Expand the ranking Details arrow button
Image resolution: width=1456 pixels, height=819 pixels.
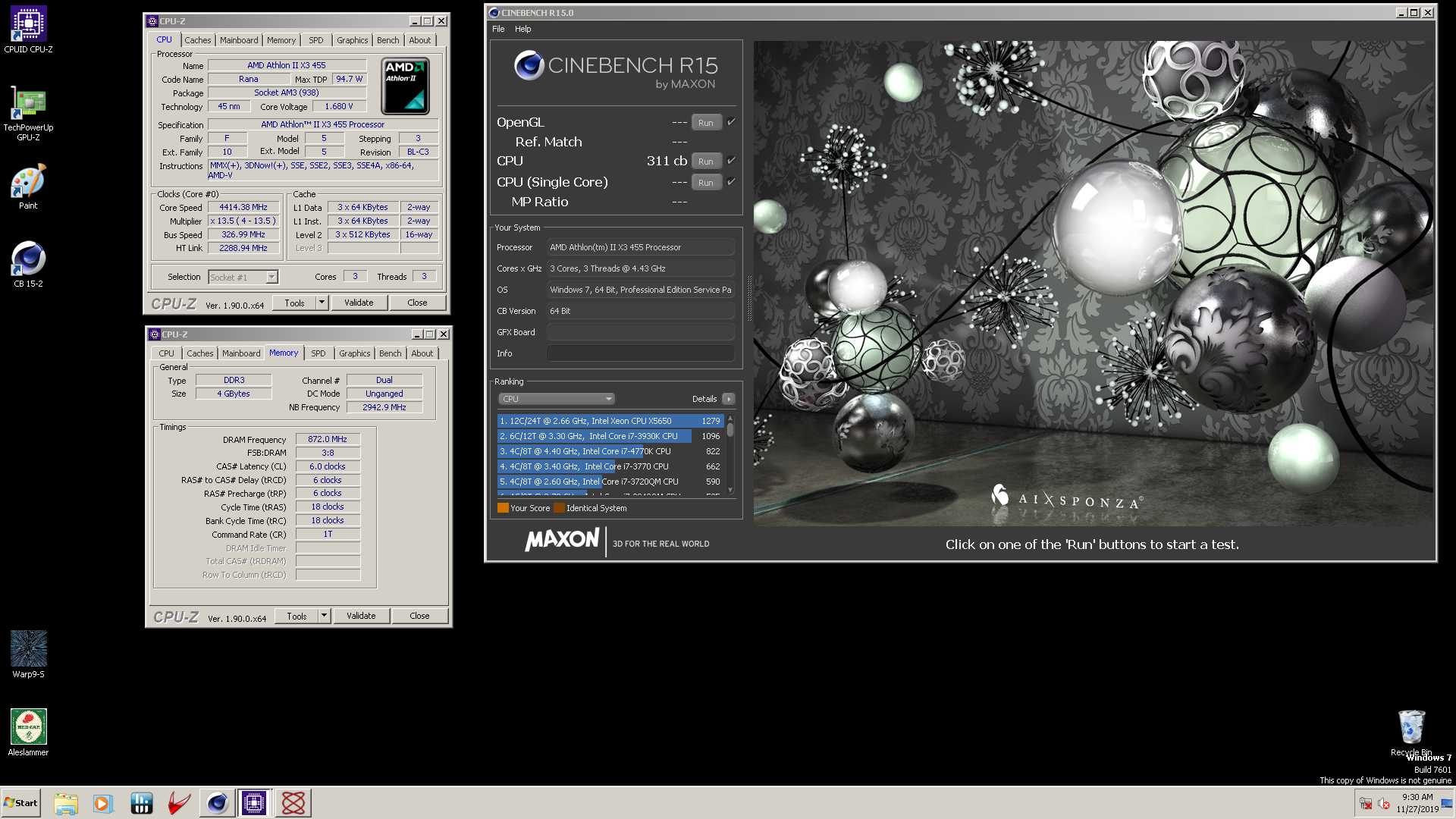coord(729,399)
